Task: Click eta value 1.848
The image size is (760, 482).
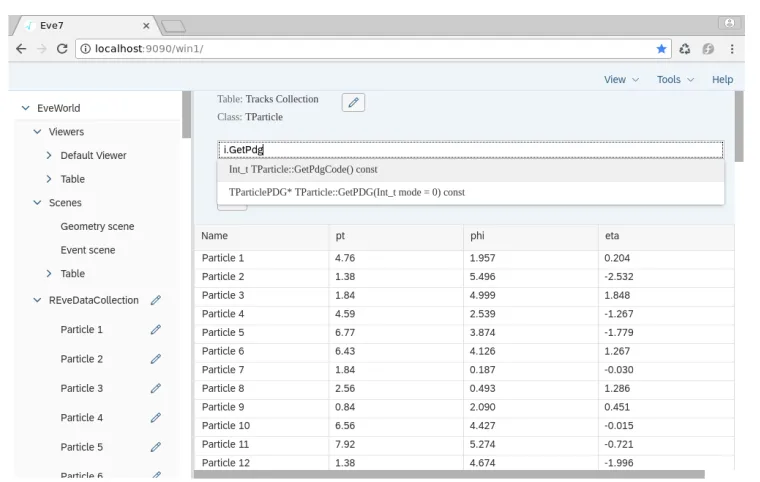Action: click(x=617, y=295)
